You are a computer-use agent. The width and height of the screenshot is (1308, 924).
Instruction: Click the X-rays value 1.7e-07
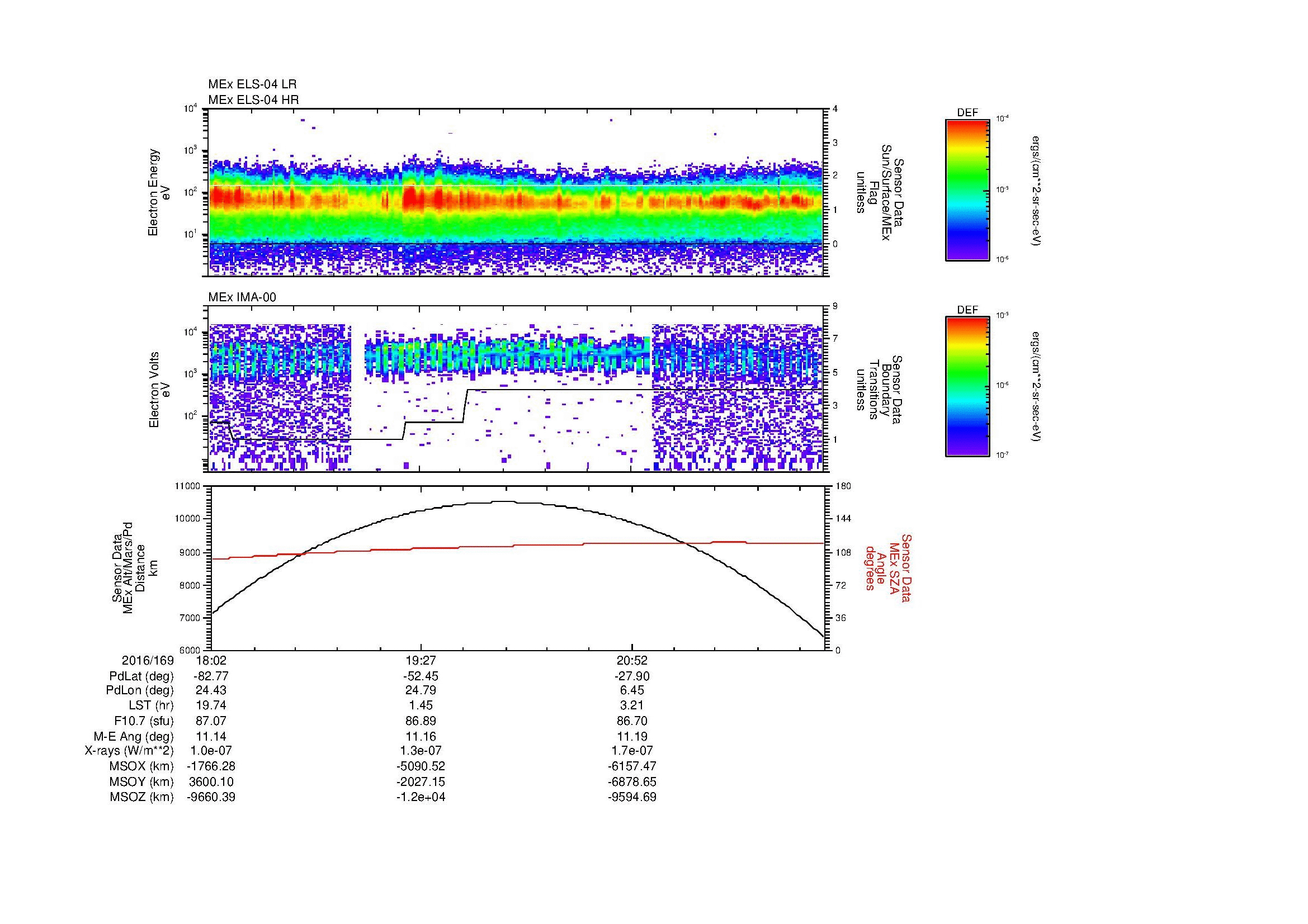click(632, 751)
